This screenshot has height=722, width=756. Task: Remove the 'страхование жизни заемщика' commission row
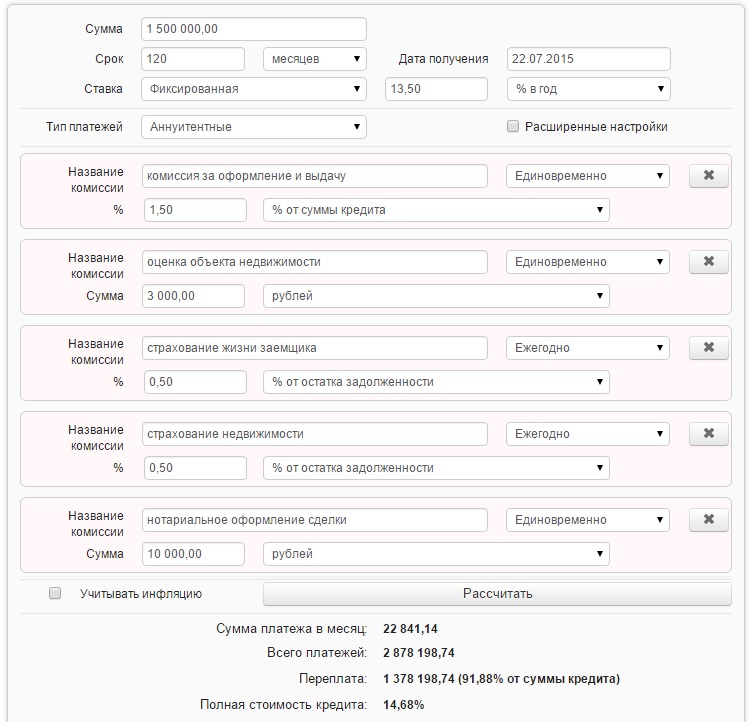pyautogui.click(x=708, y=348)
